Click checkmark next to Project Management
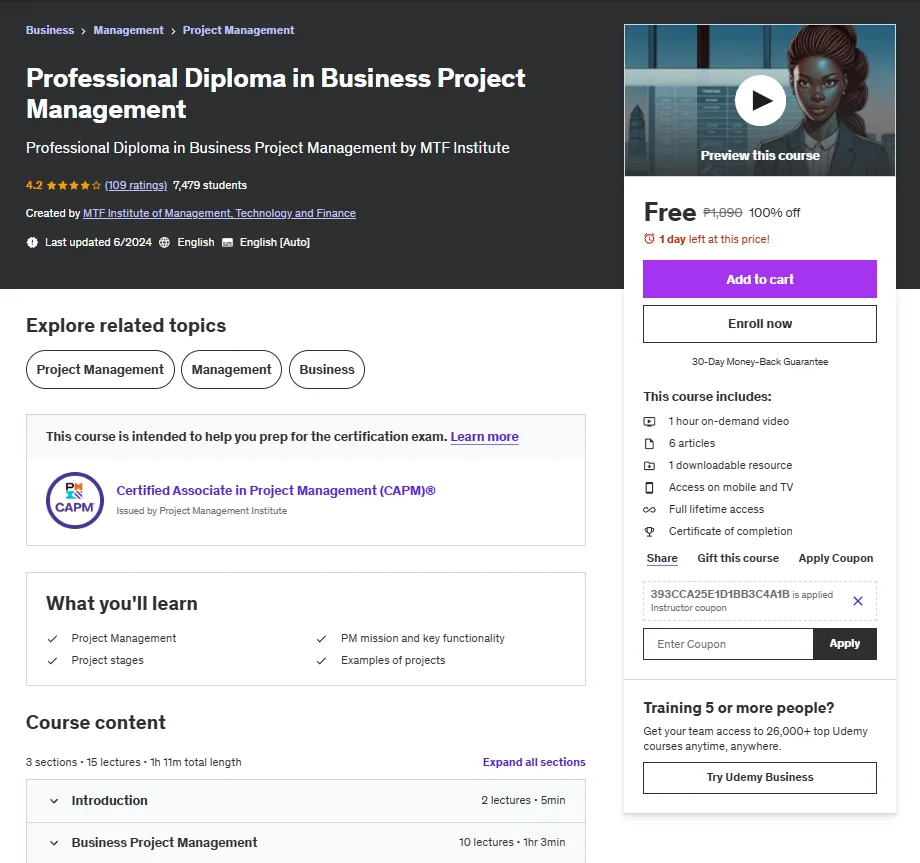 (52, 638)
